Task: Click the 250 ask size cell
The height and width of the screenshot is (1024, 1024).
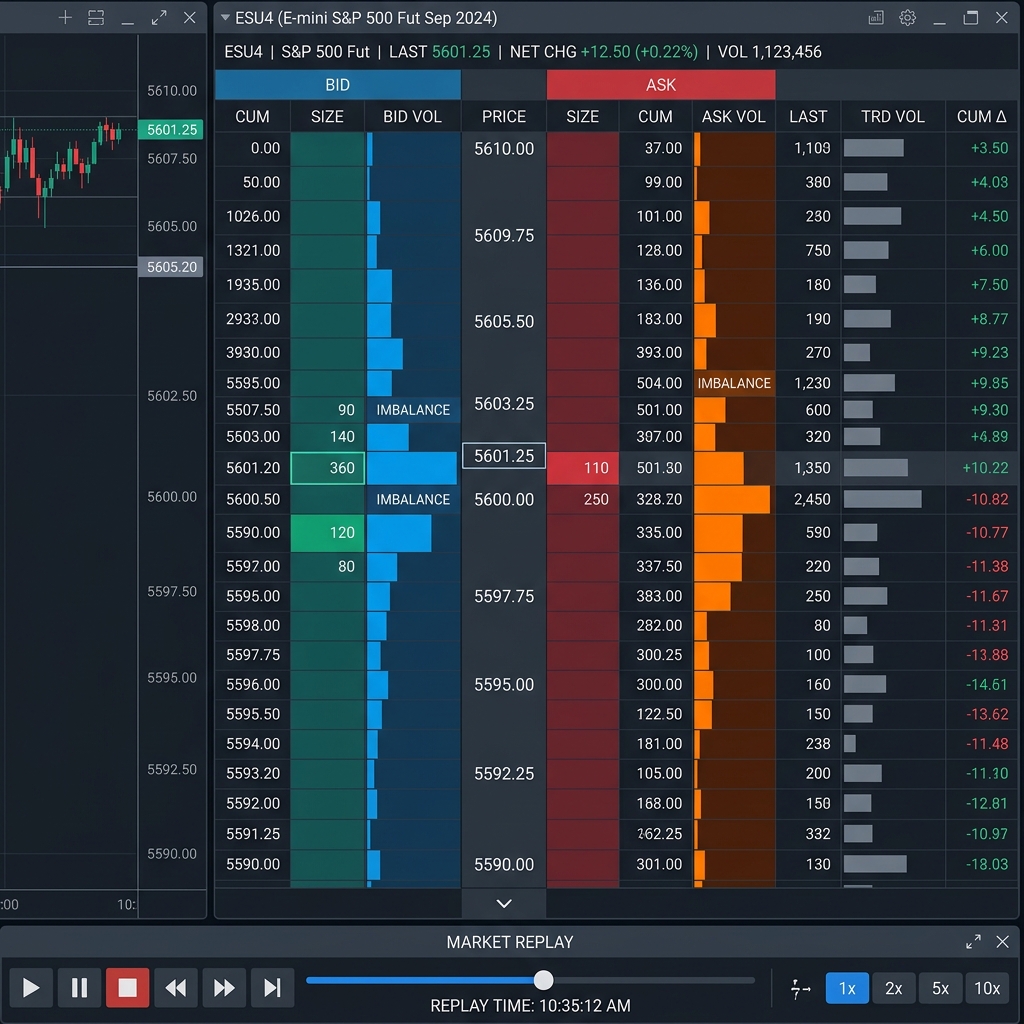Action: pos(583,499)
